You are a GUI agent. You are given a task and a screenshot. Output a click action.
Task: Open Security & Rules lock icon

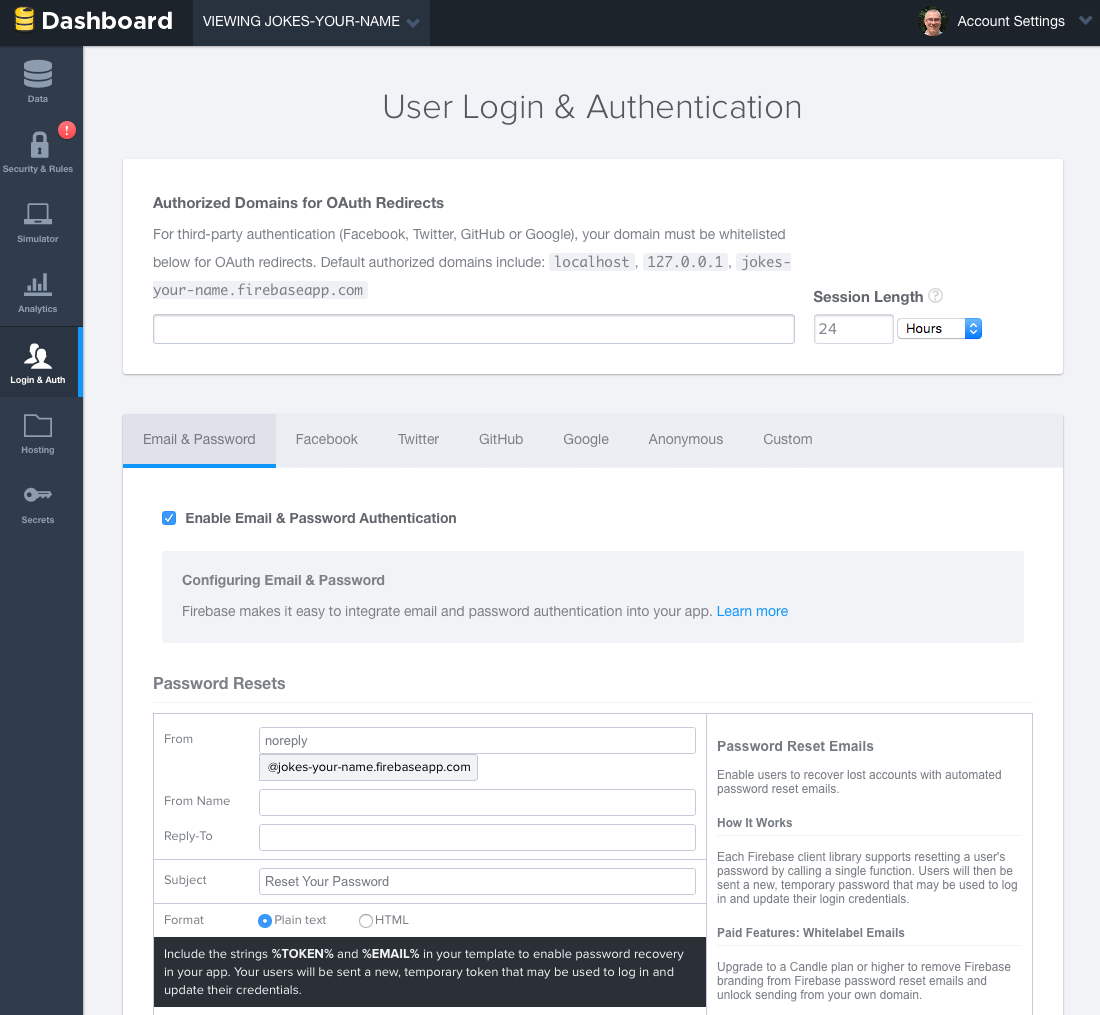click(39, 145)
